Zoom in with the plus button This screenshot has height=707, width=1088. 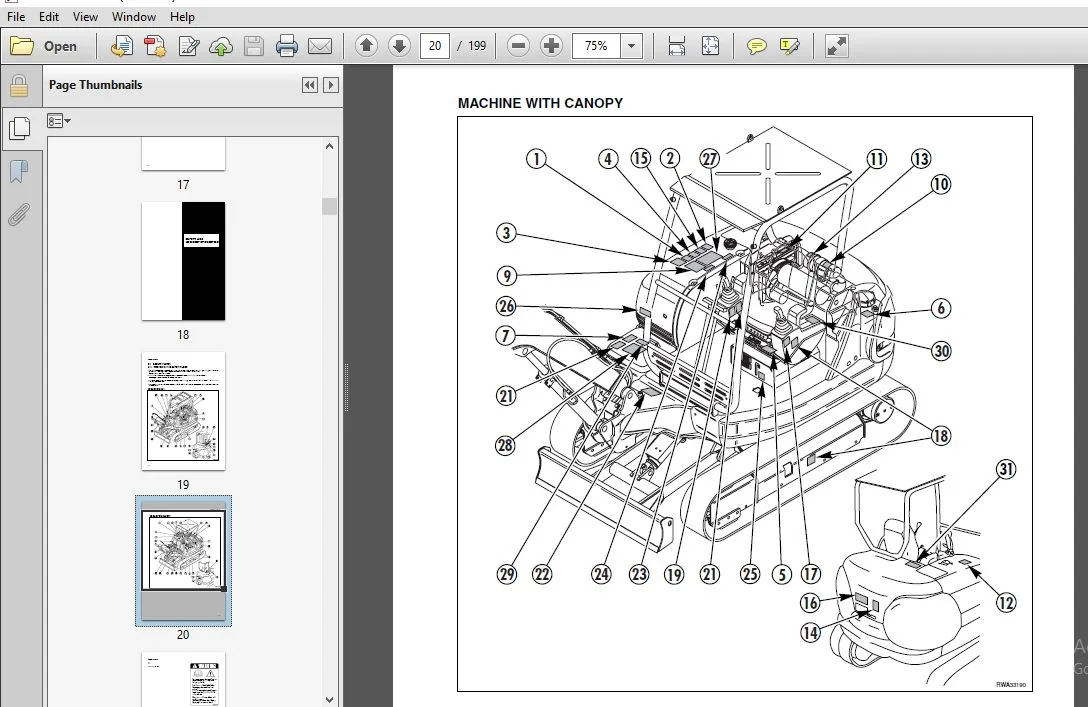point(552,46)
